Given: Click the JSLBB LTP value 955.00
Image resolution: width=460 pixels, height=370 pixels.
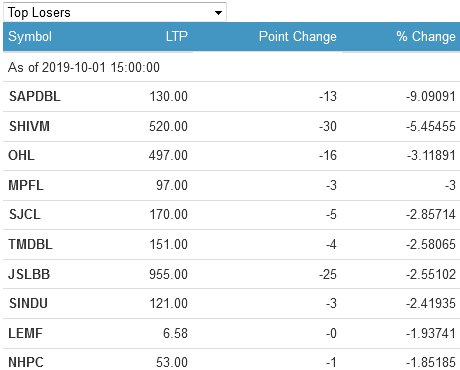Looking at the screenshot, I should tap(168, 274).
